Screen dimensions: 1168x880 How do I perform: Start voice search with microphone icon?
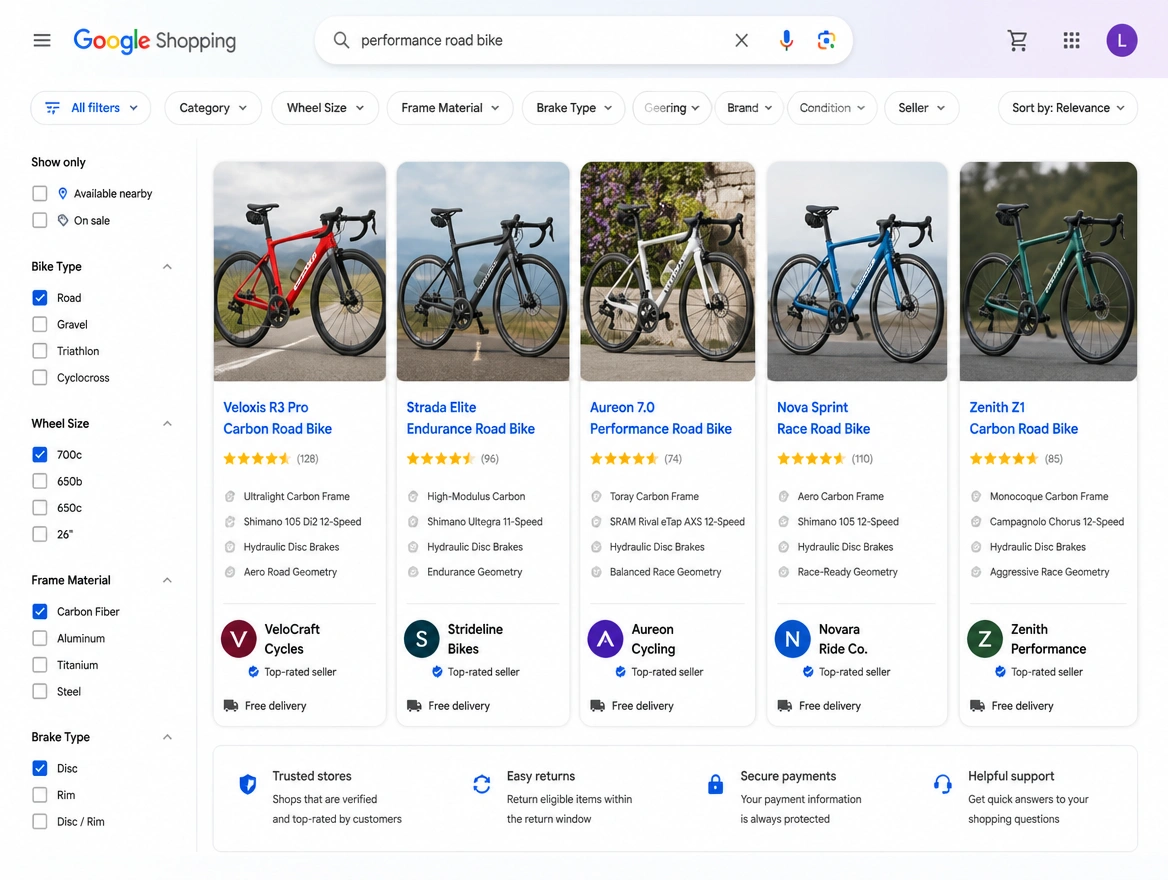tap(786, 40)
